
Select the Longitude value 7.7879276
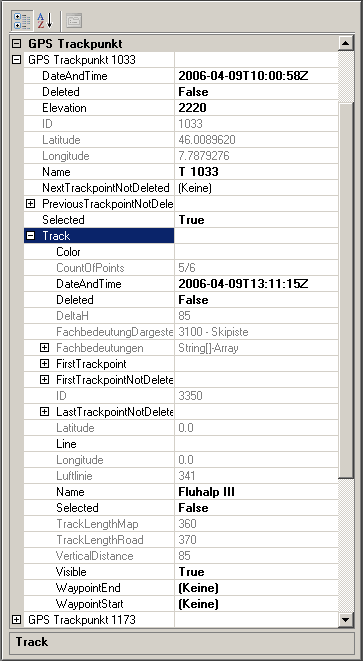tap(204, 156)
